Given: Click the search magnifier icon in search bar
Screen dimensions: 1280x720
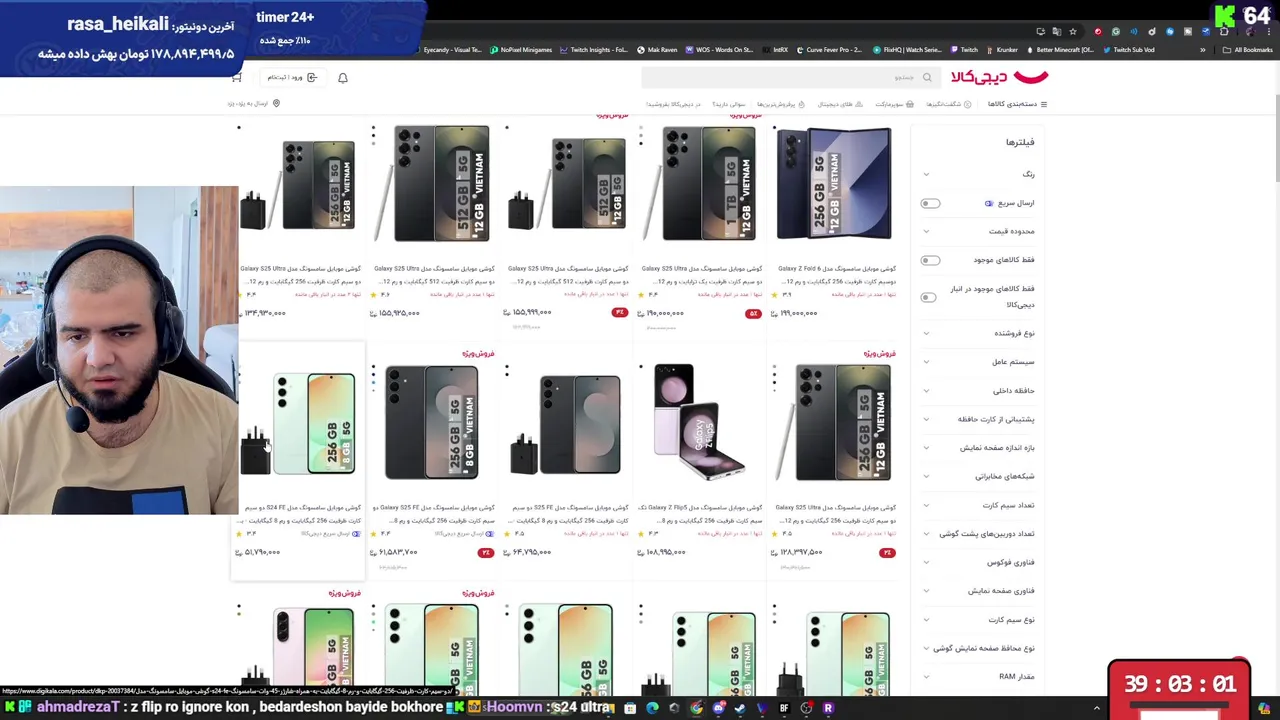Looking at the screenshot, I should point(927,77).
